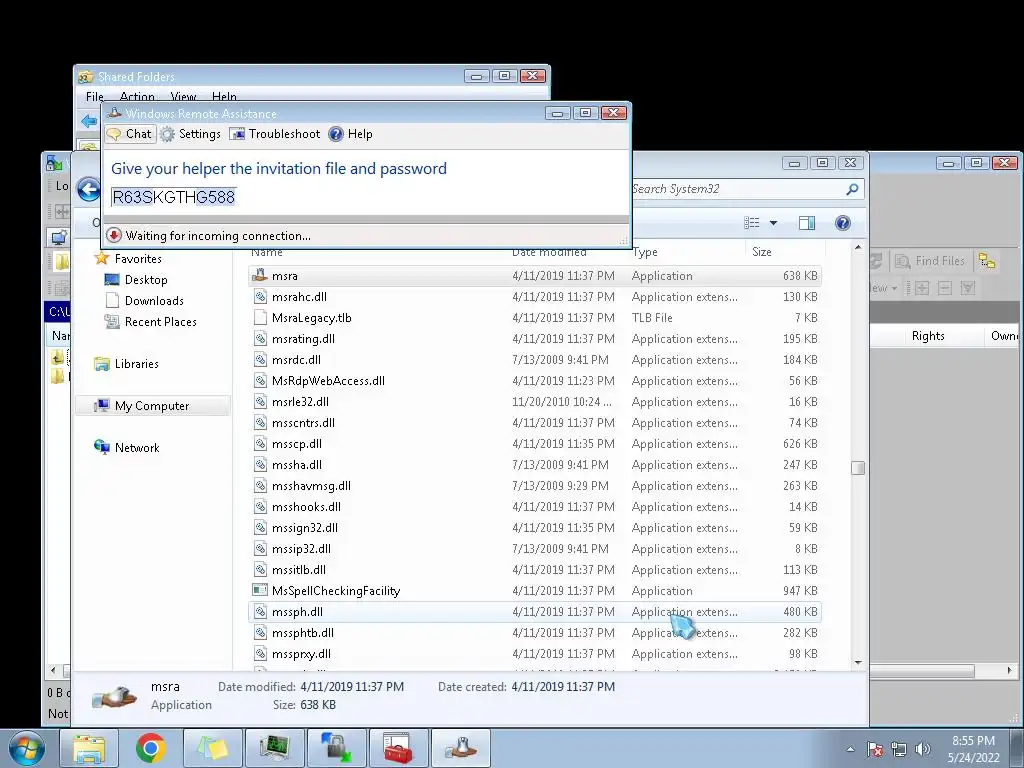Open File menu in Shared Folders window
Viewport: 1024px width, 768px height.
95,97
